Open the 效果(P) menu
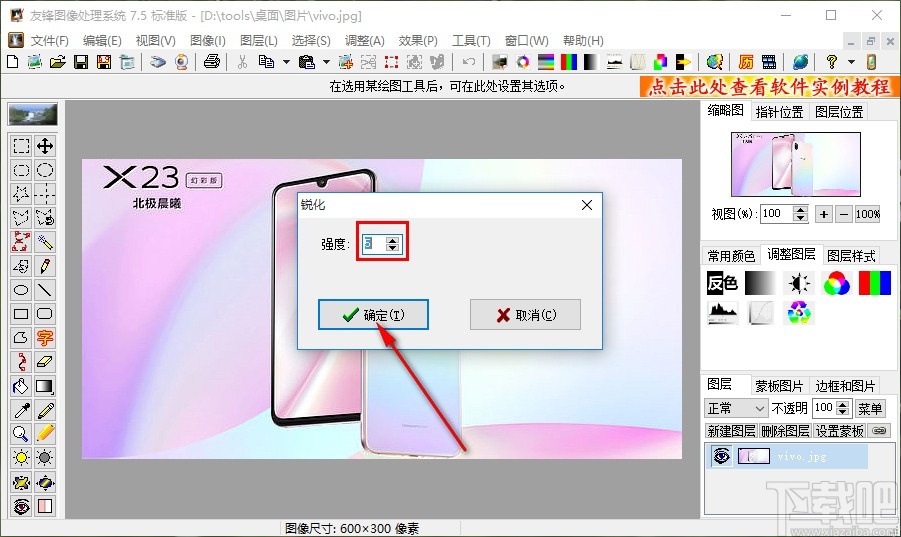Viewport: 901px width, 537px height. tap(418, 41)
